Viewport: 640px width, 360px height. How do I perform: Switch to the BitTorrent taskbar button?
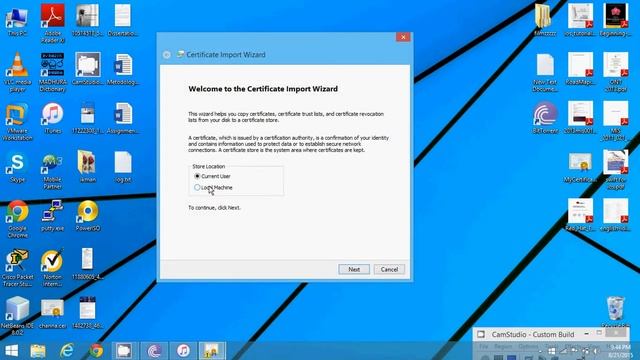tap(154, 351)
